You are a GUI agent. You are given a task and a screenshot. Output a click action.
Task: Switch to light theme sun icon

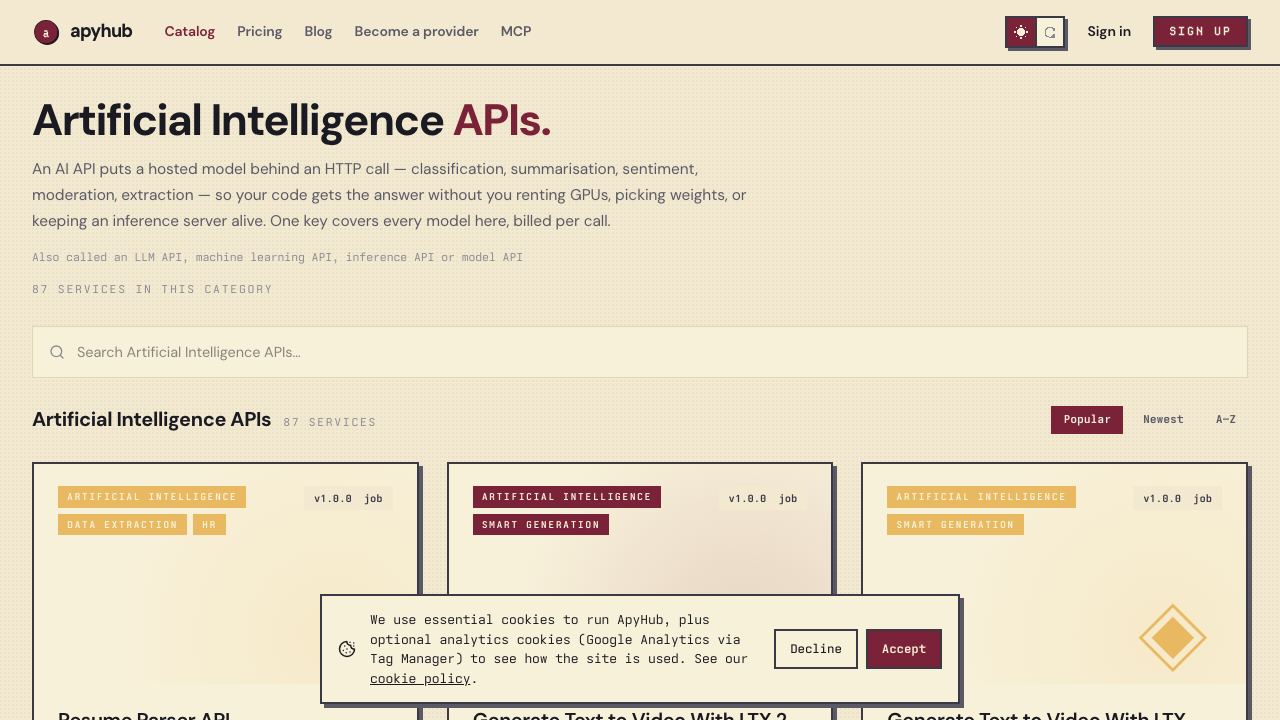pos(1021,32)
